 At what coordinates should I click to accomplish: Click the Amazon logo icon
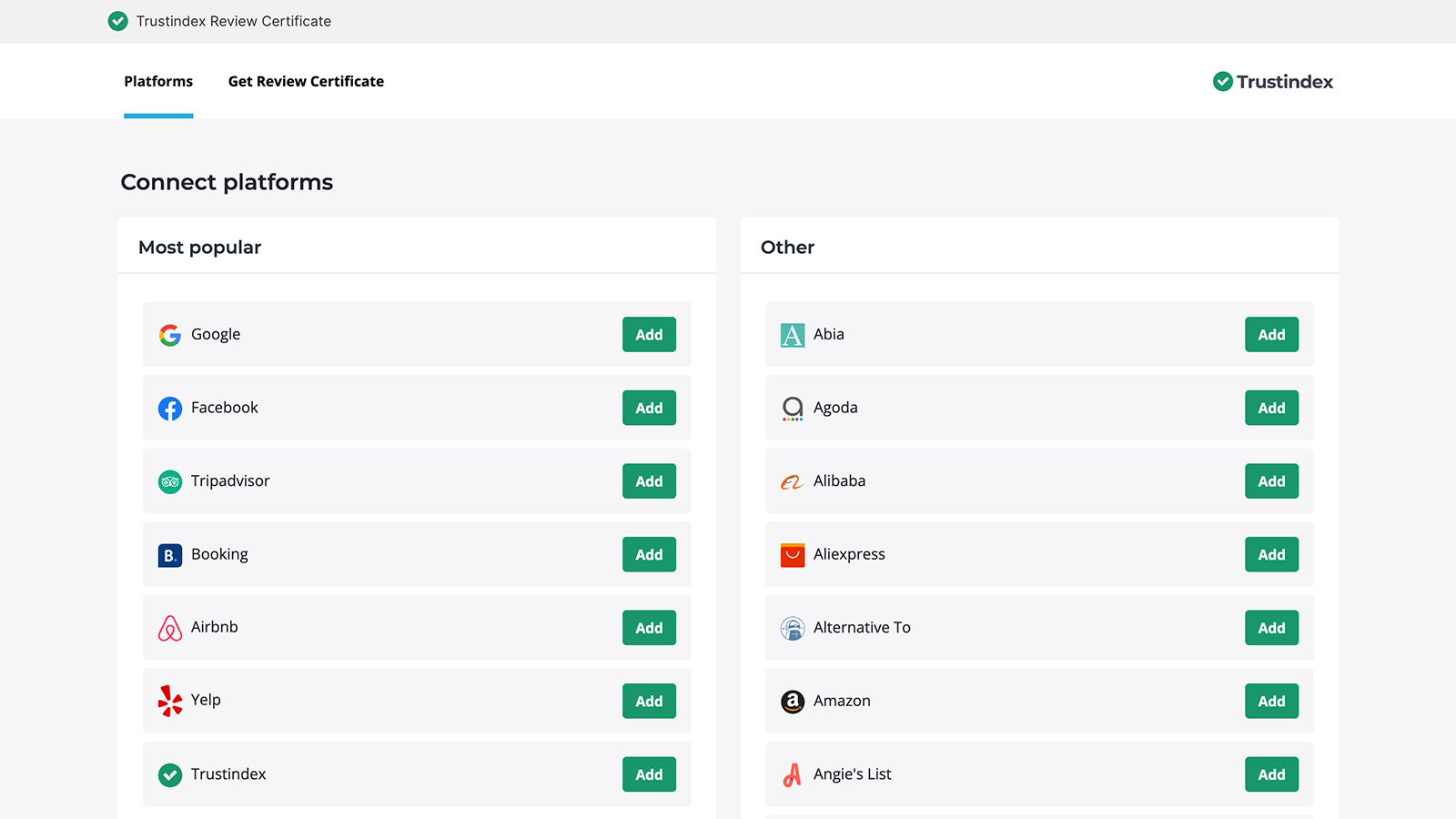click(x=793, y=702)
